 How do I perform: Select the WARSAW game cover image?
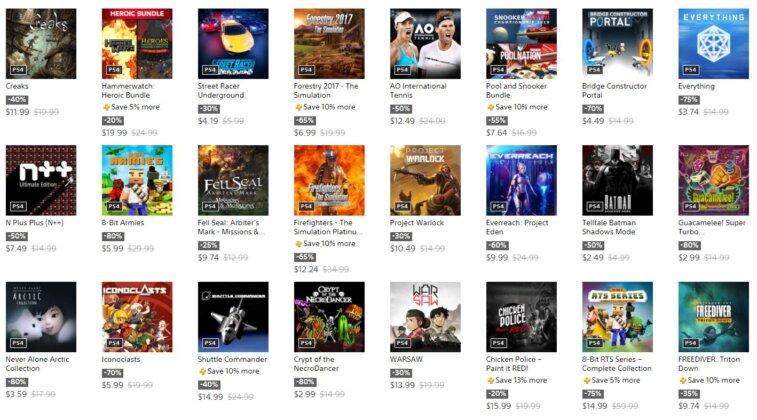click(x=425, y=317)
